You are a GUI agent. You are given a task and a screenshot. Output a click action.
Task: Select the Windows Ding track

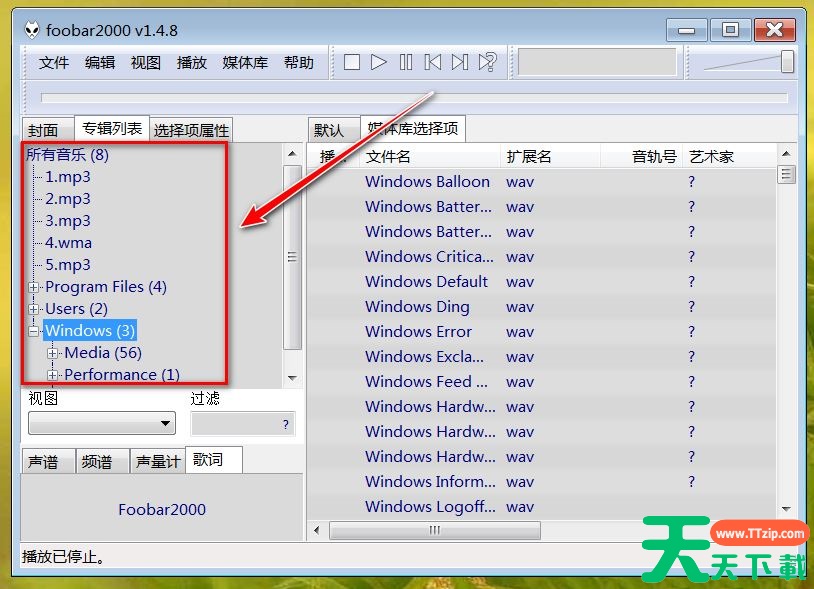(x=417, y=307)
